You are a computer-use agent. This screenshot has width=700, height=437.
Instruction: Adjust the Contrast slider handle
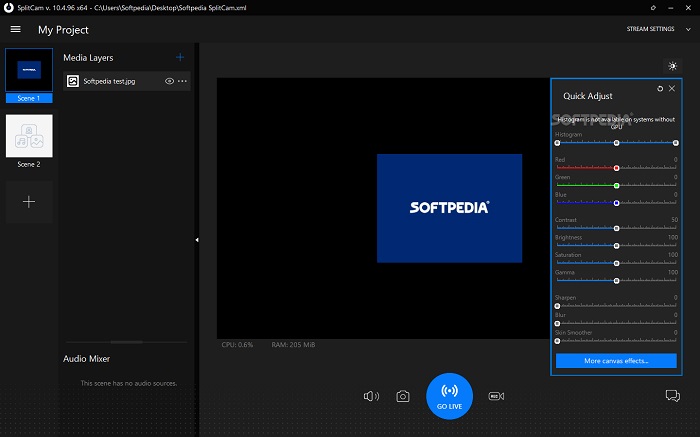click(x=617, y=229)
